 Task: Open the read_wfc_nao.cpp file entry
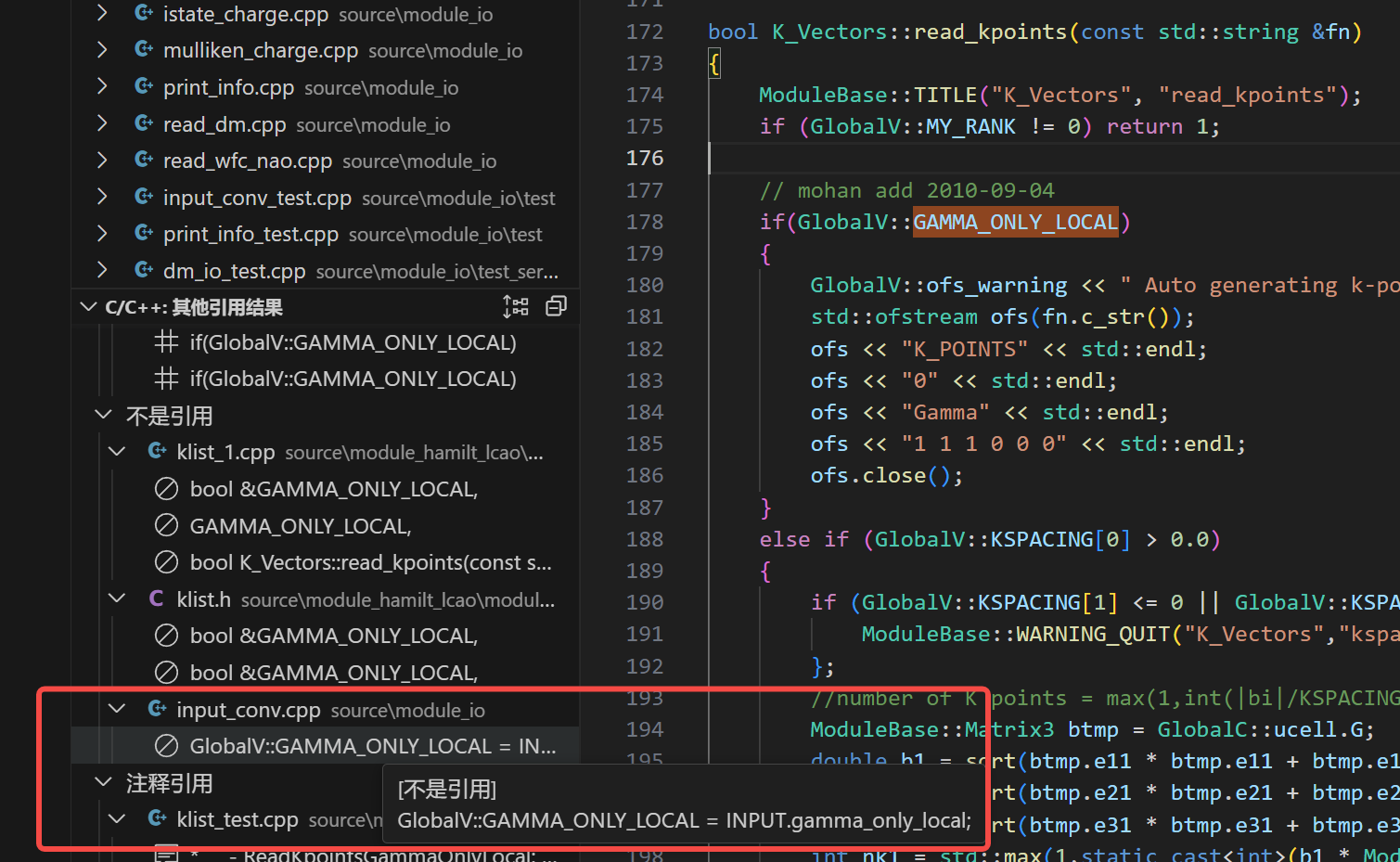tap(247, 161)
